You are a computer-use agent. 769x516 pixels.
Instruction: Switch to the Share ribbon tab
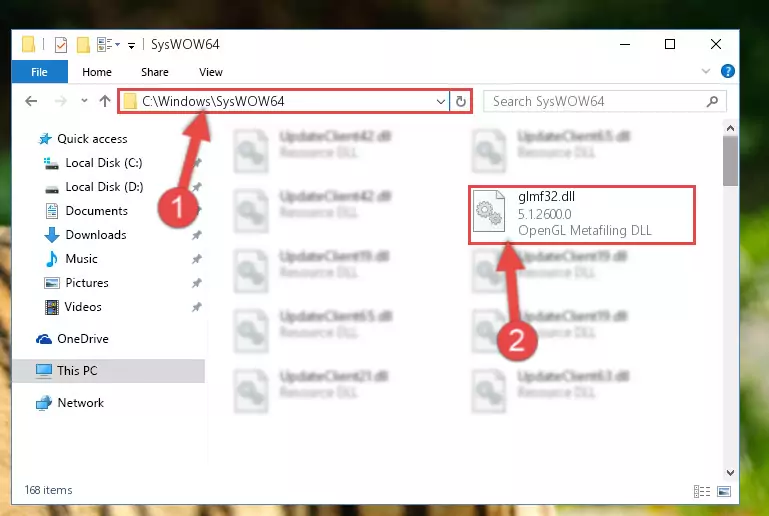pos(154,72)
